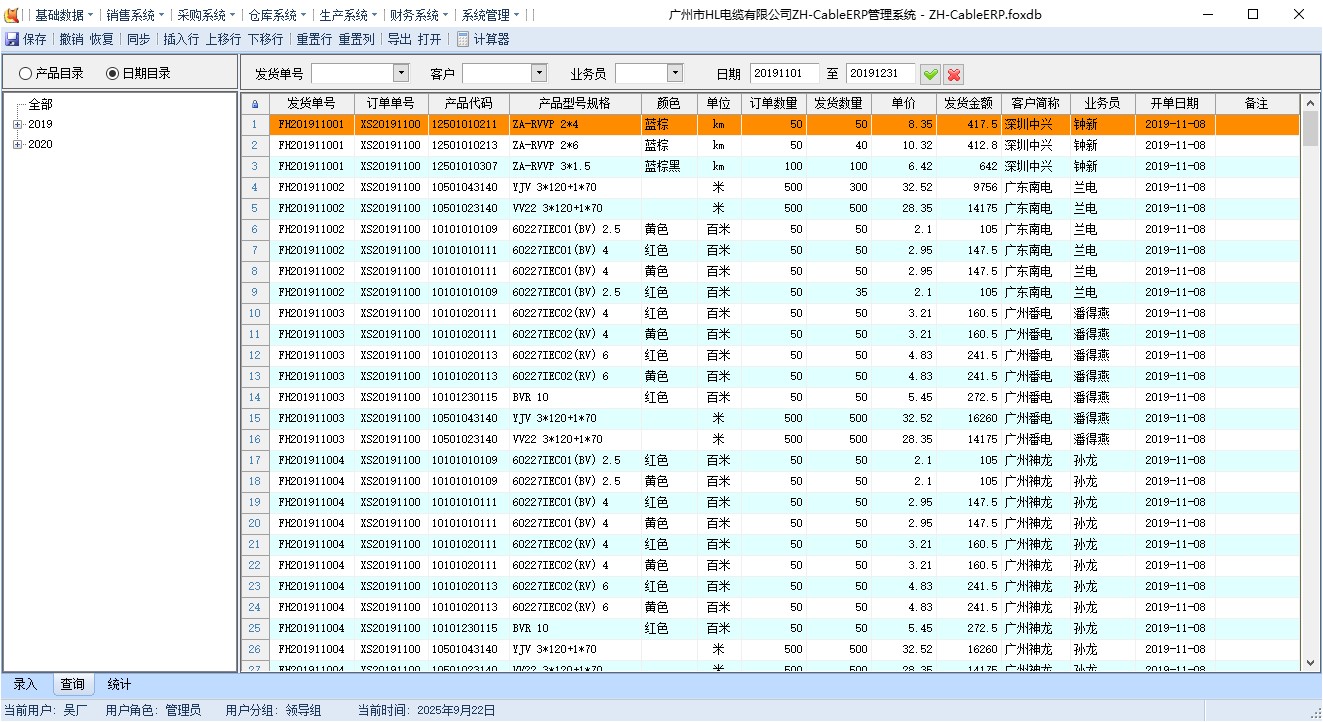This screenshot has height=722, width=1323.
Task: Click the 导出 export button
Action: pyautogui.click(x=399, y=39)
